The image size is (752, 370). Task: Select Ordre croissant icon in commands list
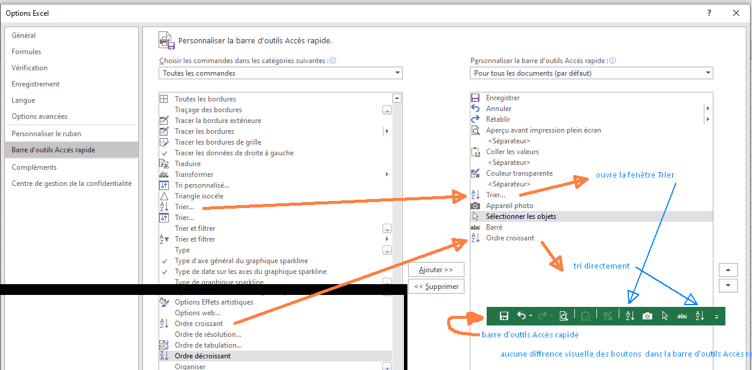coord(164,324)
